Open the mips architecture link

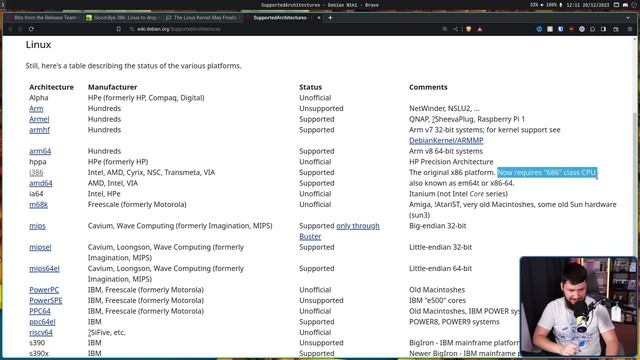[37, 226]
